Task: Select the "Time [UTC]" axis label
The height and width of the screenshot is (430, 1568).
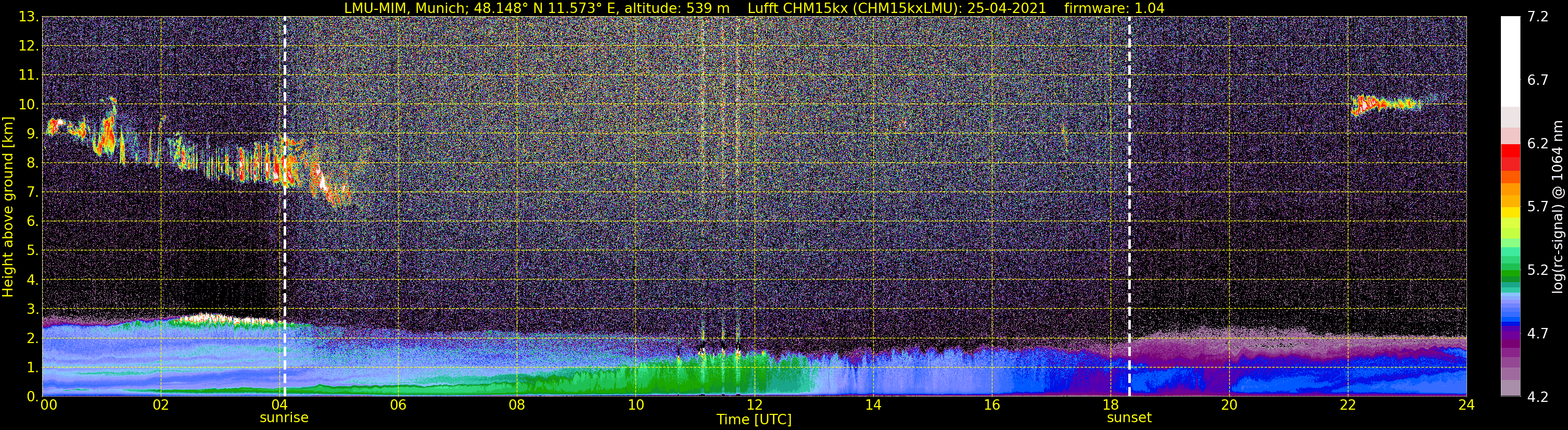Action: coord(754,420)
